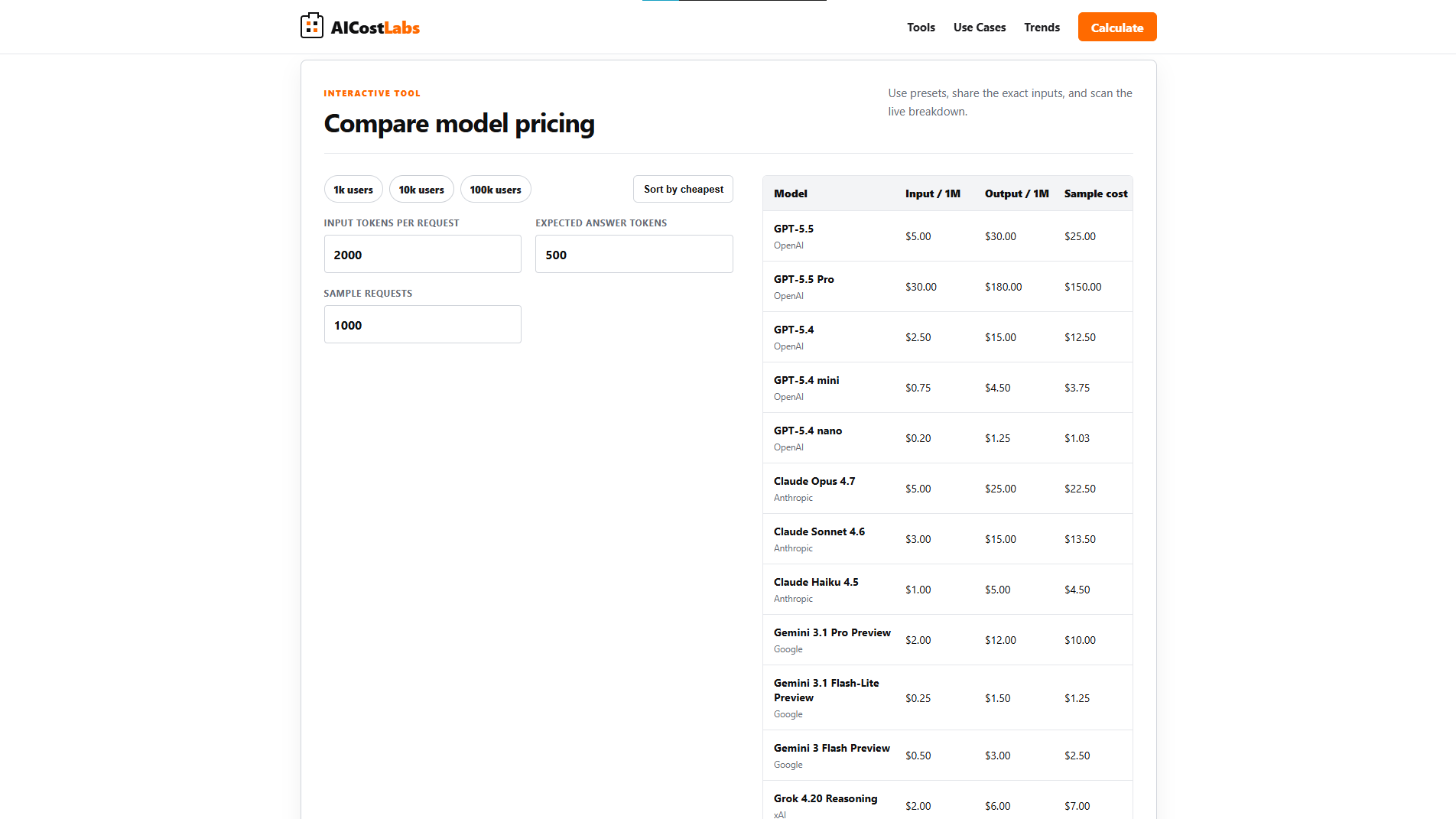The image size is (1456, 819).
Task: Click the Sample cost column header
Action: [x=1096, y=193]
